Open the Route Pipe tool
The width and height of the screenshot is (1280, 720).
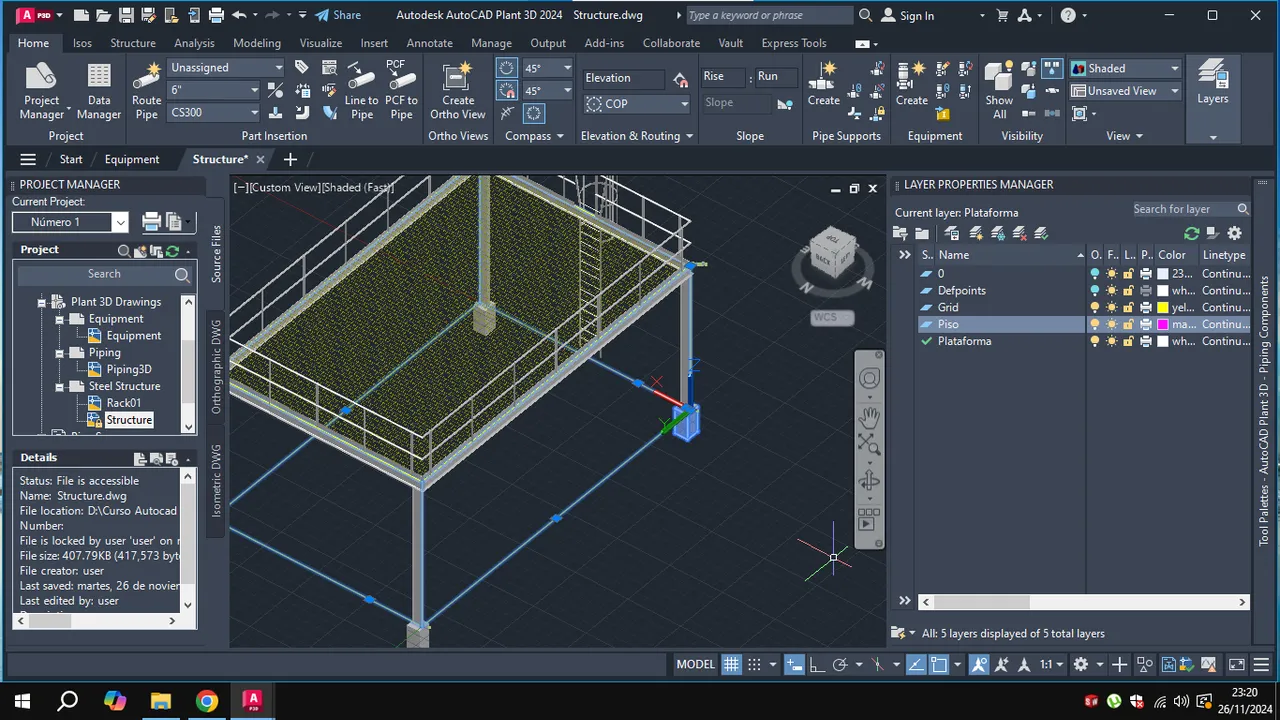coord(146,91)
